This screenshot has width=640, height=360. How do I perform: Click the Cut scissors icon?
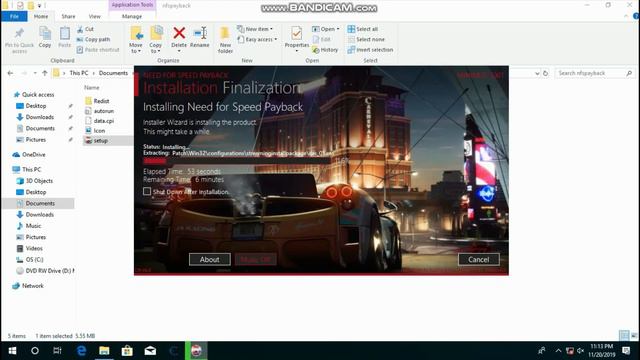point(80,29)
